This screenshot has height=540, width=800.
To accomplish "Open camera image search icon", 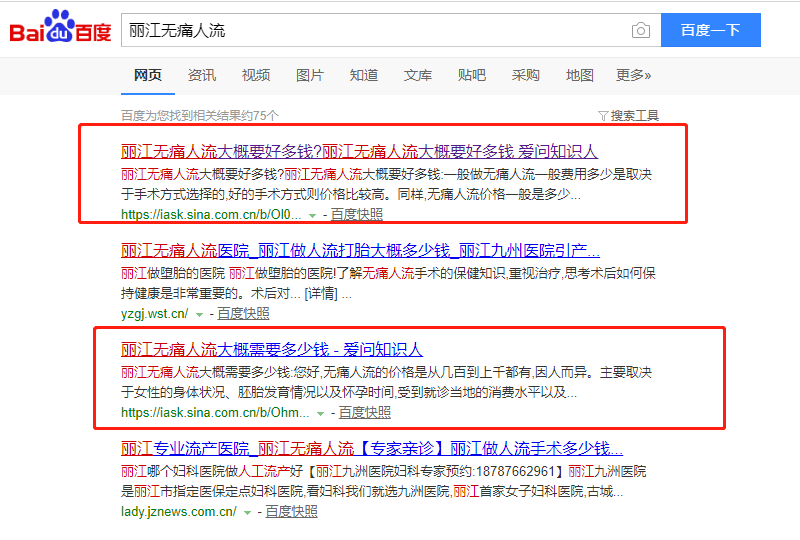I will [x=640, y=30].
